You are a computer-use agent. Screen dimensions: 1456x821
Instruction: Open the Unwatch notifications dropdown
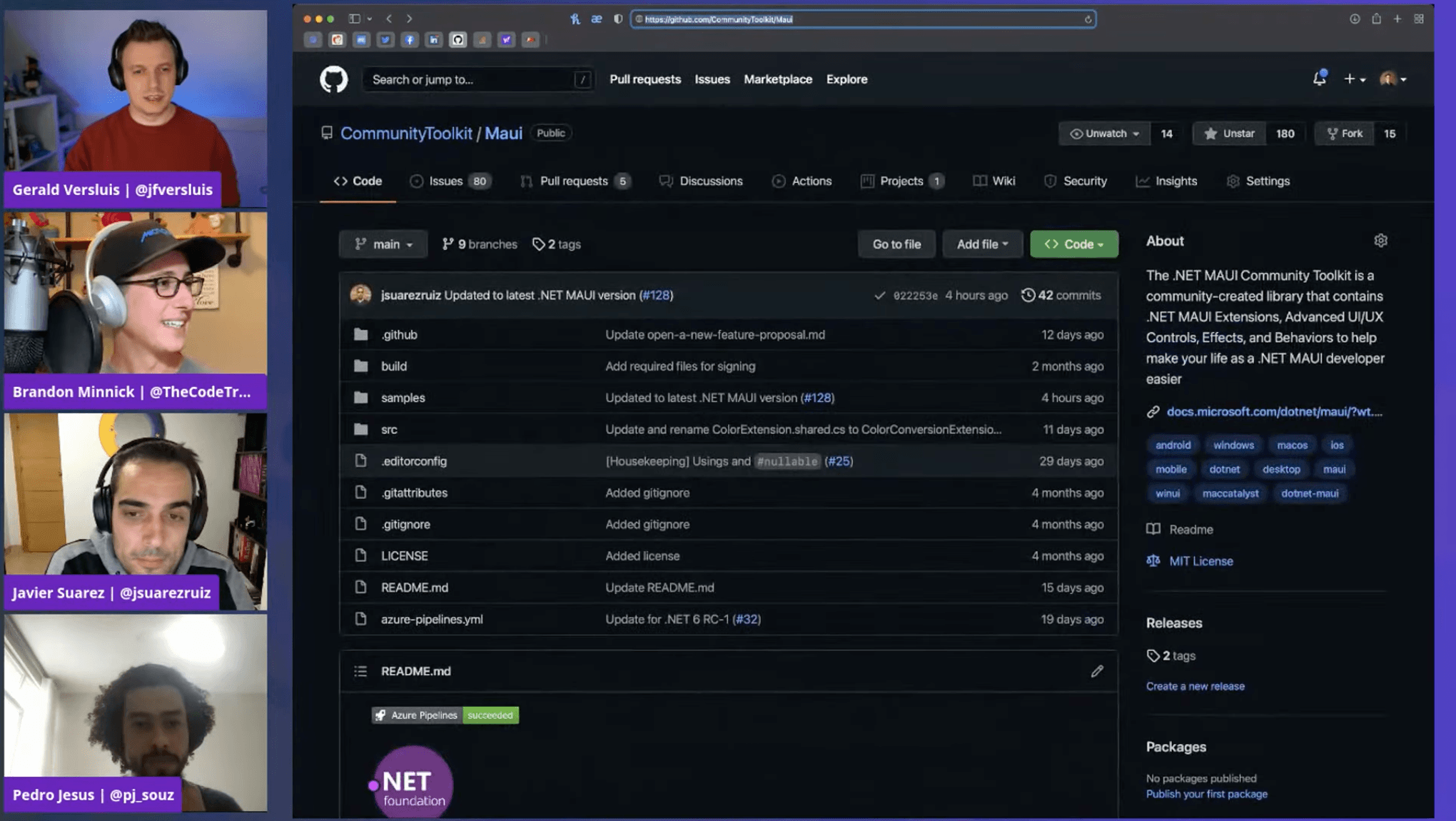pos(1104,134)
